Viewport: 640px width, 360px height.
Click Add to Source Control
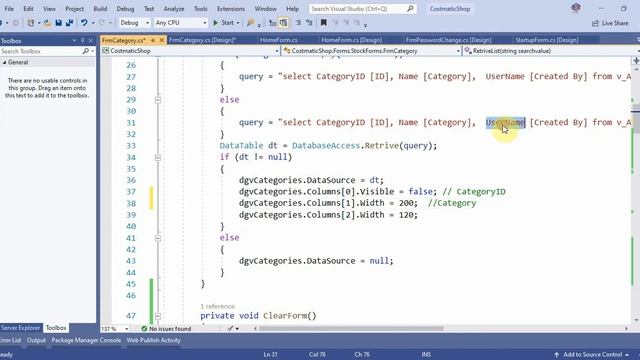click(592, 355)
